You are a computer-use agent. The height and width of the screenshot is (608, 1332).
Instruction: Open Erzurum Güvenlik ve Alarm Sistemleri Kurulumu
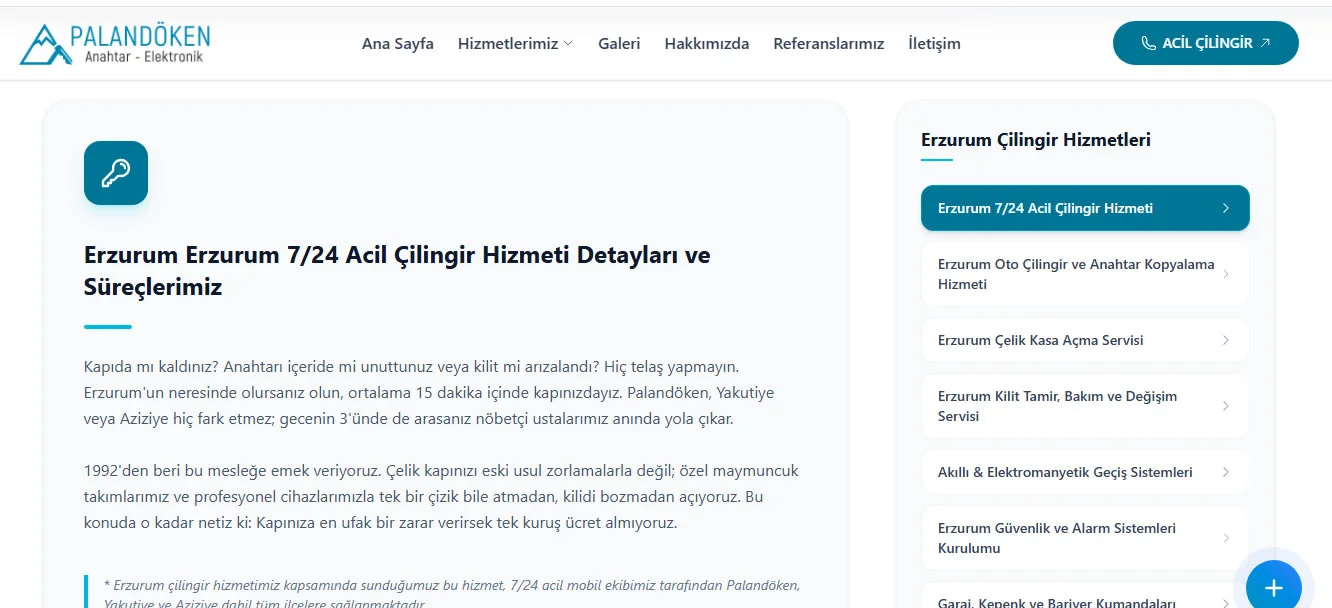[x=1085, y=538]
